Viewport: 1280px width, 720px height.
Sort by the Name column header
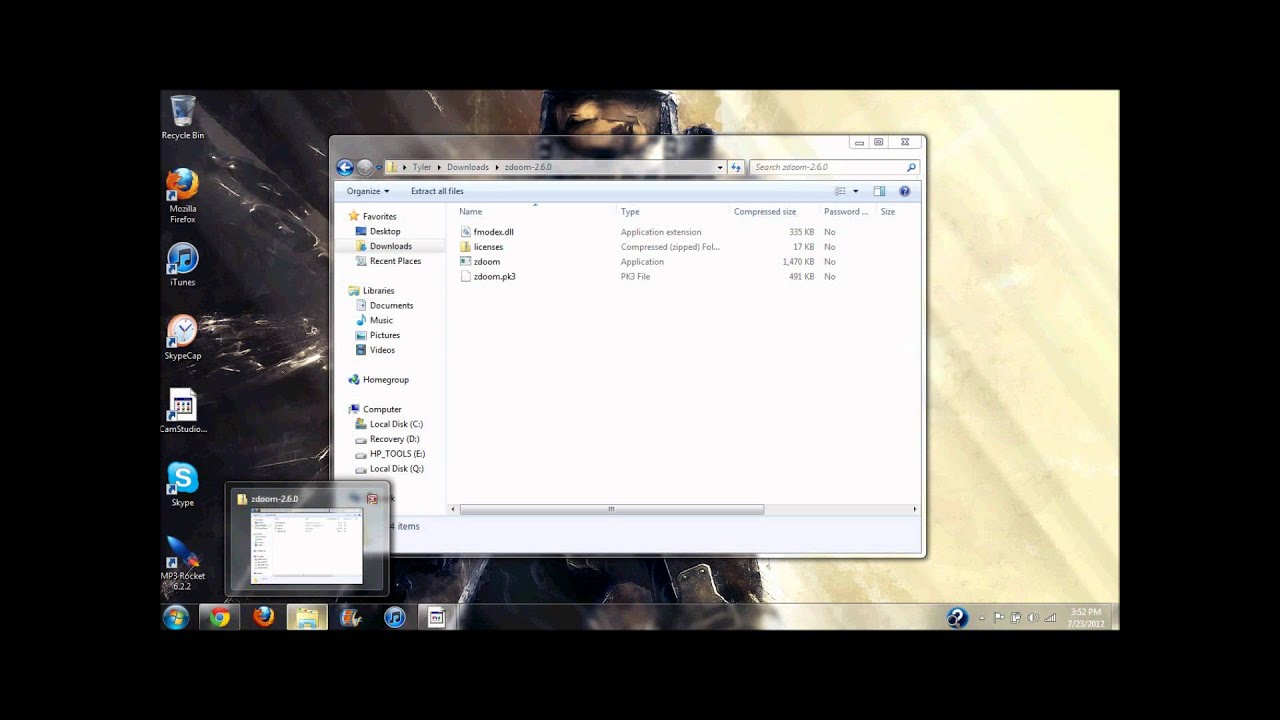pyautogui.click(x=535, y=212)
